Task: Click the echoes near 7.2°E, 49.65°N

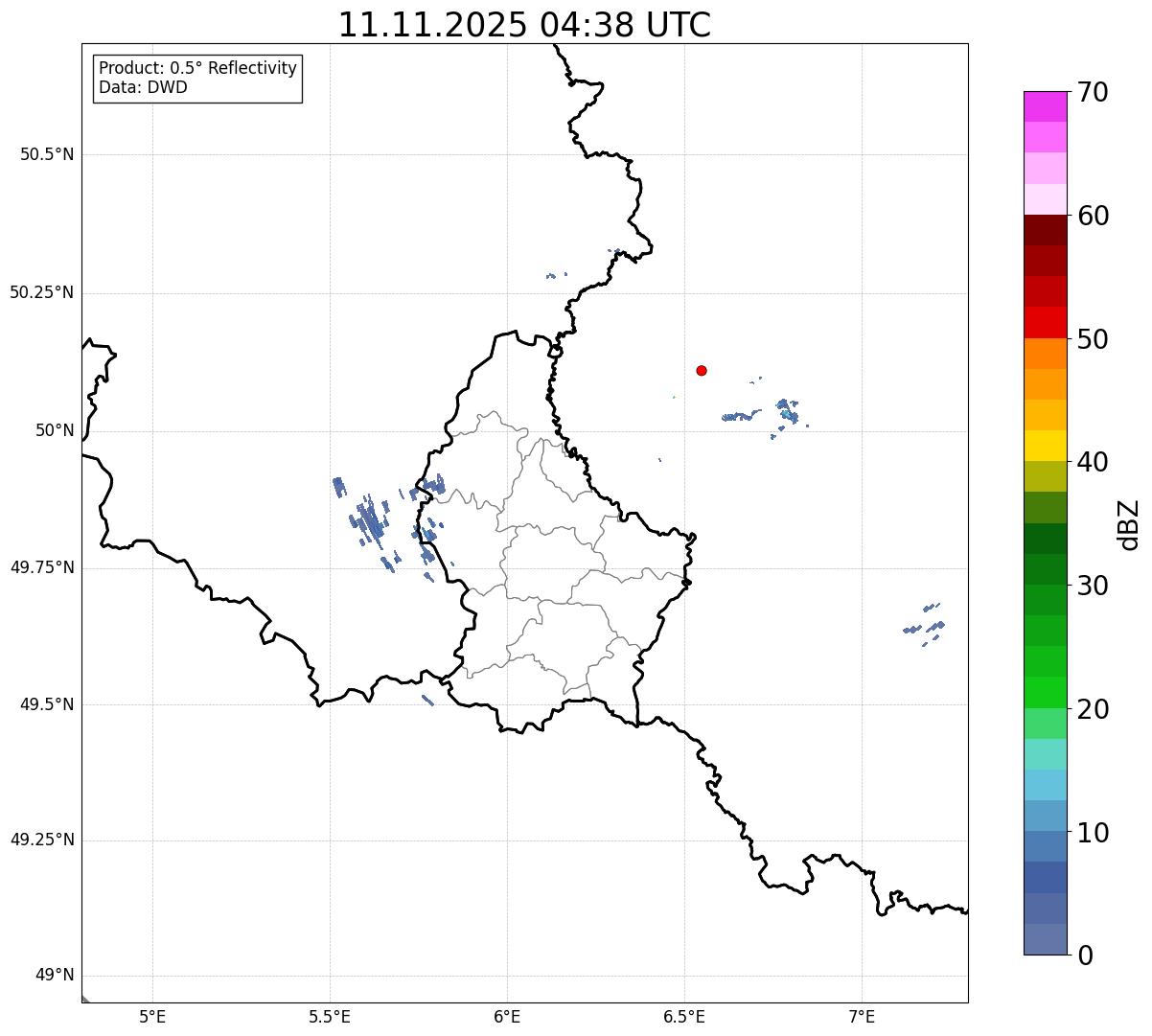Action: 925,625
